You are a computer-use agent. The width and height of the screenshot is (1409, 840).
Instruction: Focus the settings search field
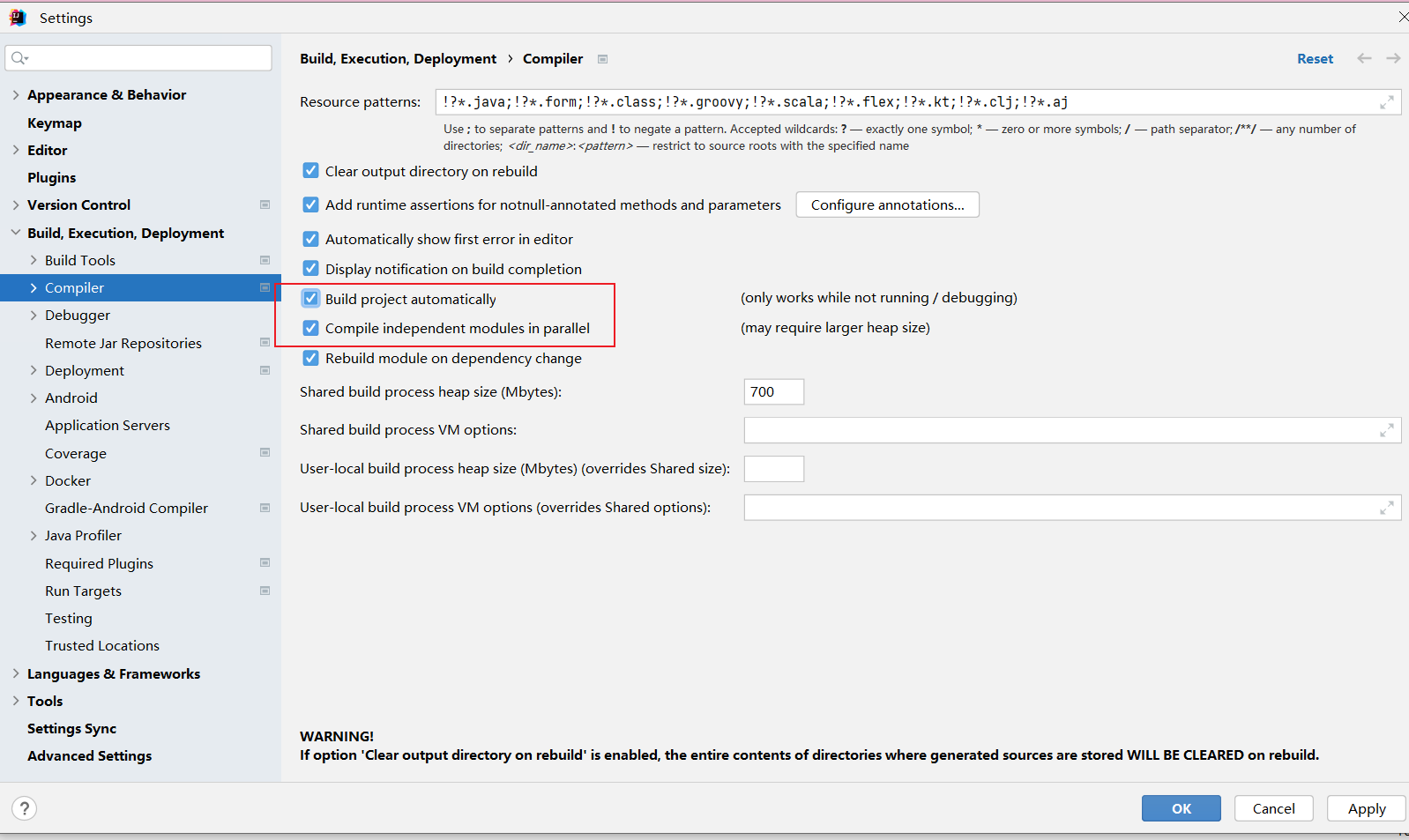coord(138,58)
